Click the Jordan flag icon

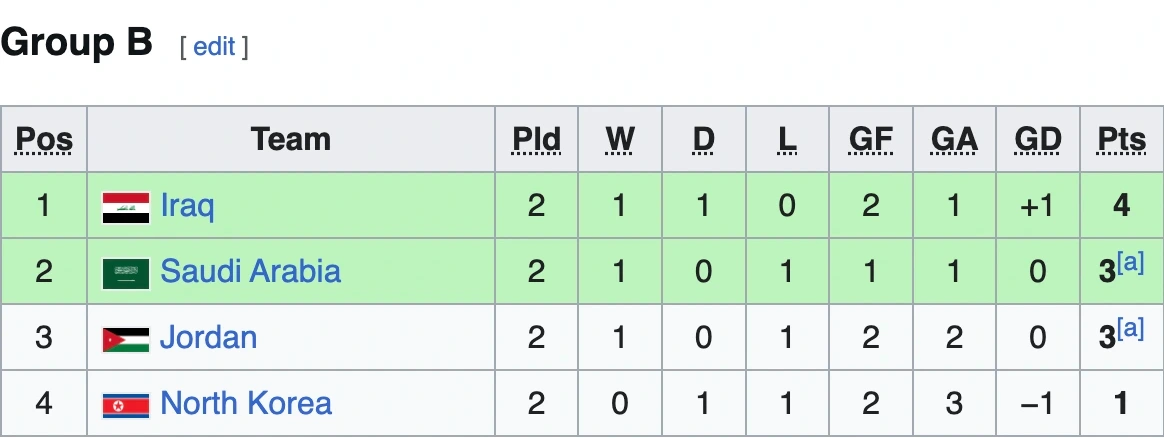(x=126, y=339)
